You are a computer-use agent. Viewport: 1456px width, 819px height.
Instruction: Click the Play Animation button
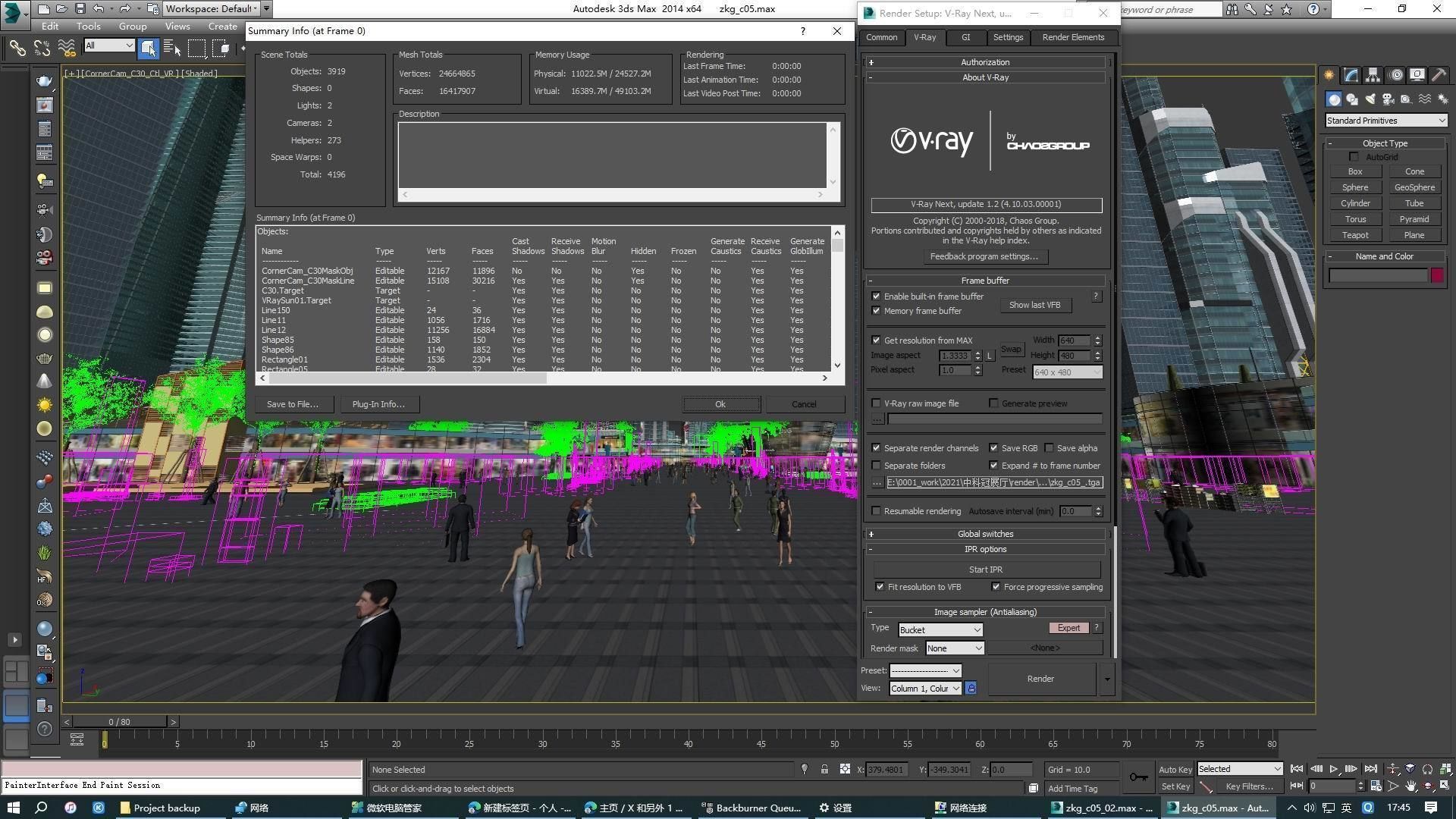[x=1334, y=769]
